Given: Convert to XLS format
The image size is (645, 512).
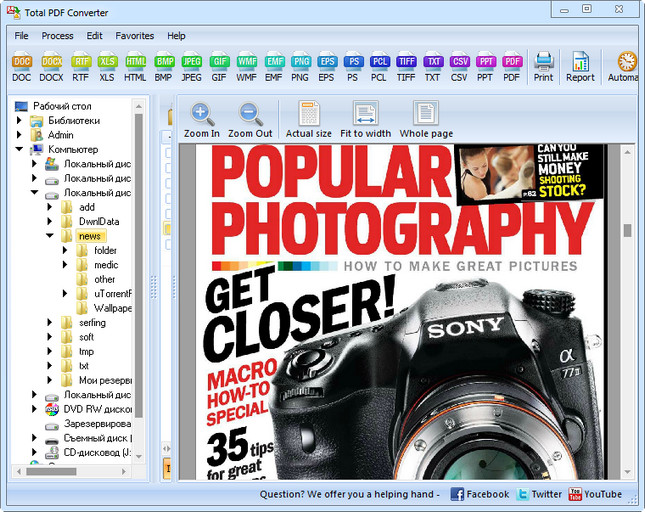Looking at the screenshot, I should click(107, 68).
